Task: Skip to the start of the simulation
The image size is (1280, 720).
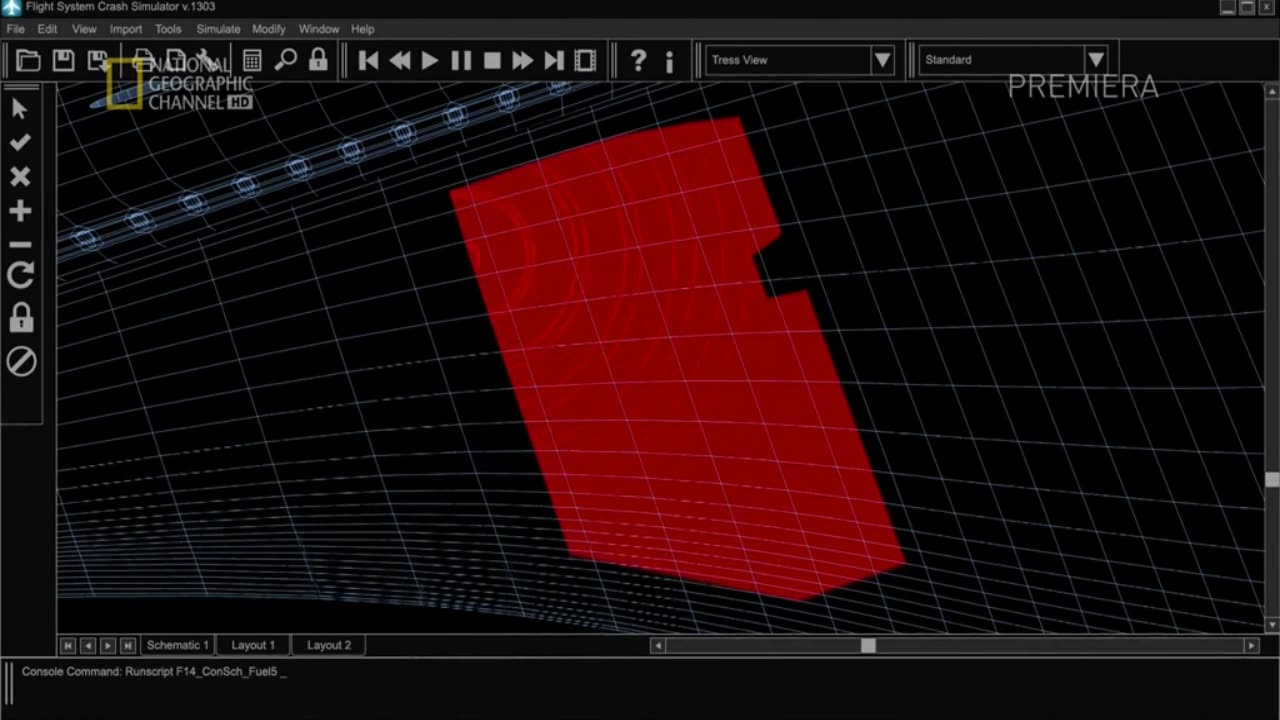Action: pos(368,61)
